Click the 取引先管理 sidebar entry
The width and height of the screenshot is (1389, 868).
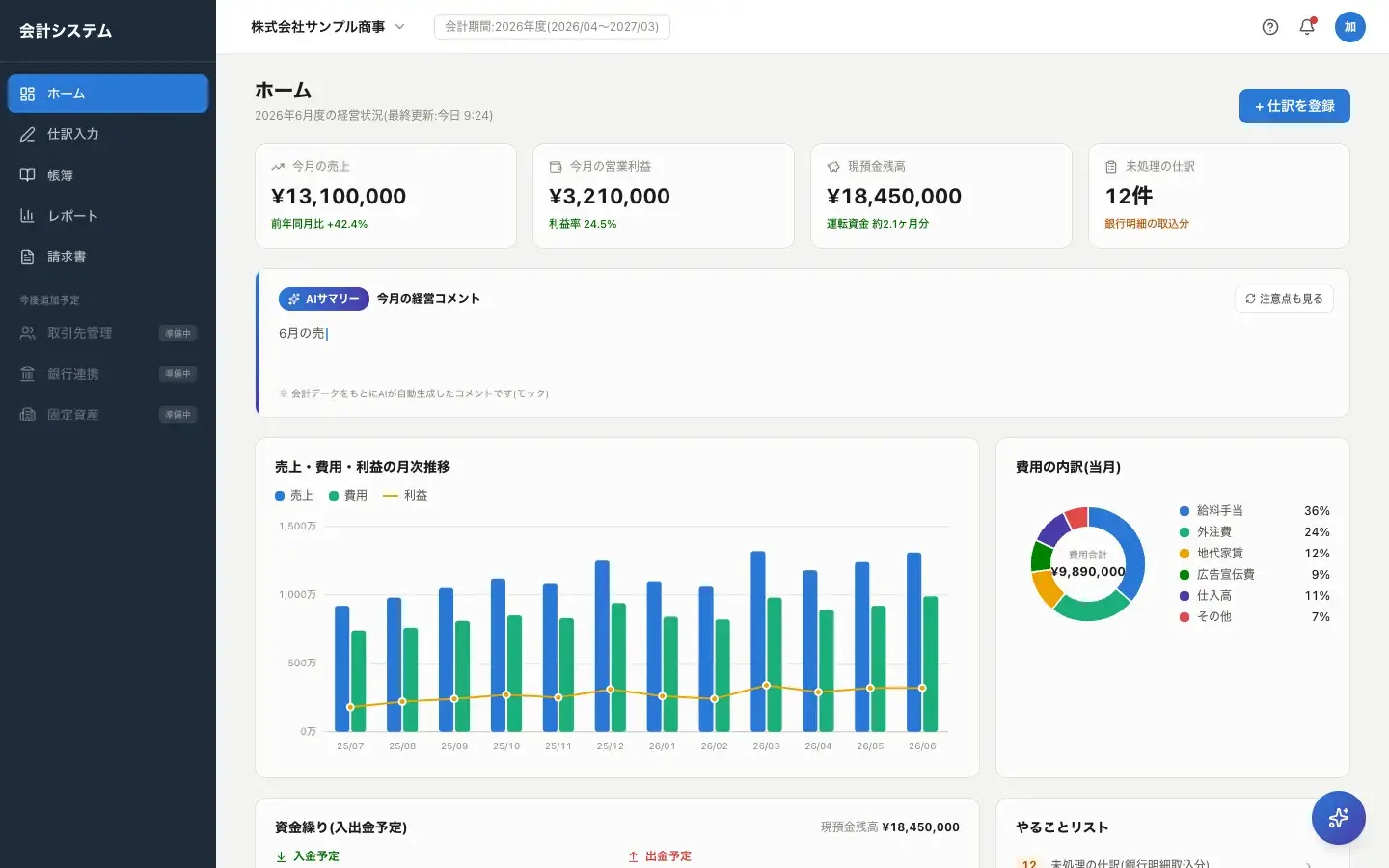pyautogui.click(x=108, y=333)
